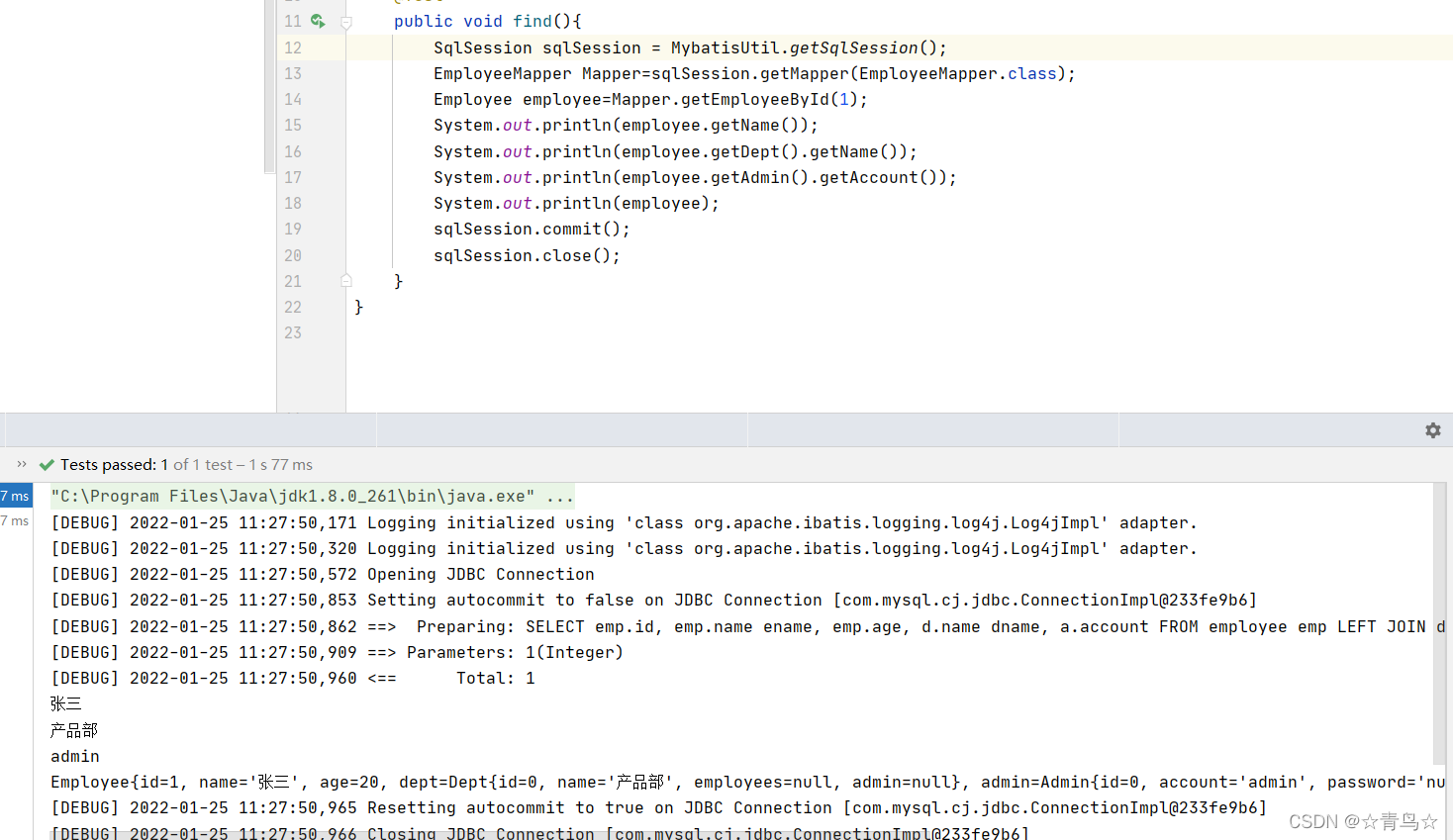Click 'Preparing: SELECT' log line
The height and width of the screenshot is (840, 1453).
(x=747, y=626)
